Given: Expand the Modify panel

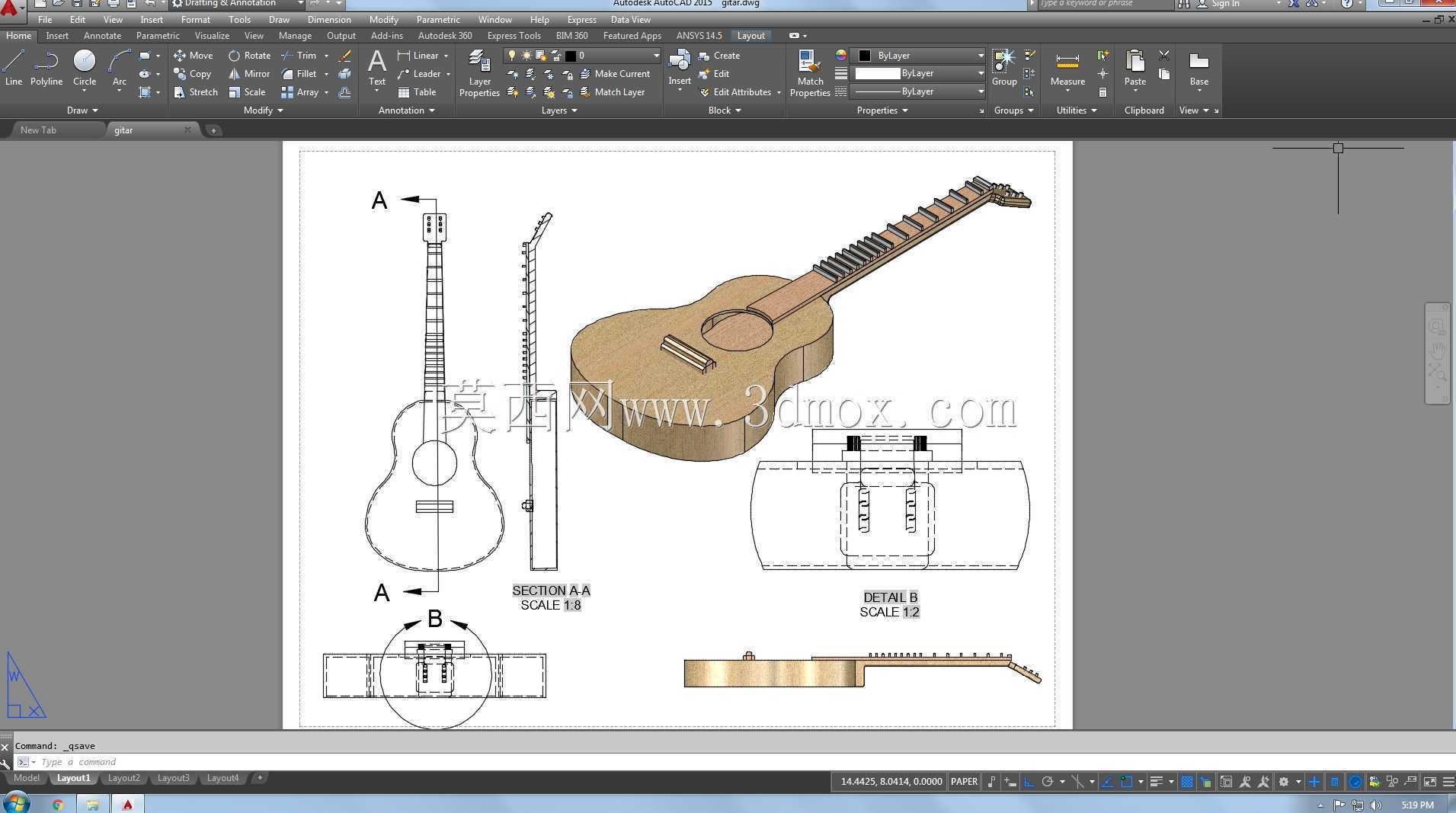Looking at the screenshot, I should coord(263,110).
